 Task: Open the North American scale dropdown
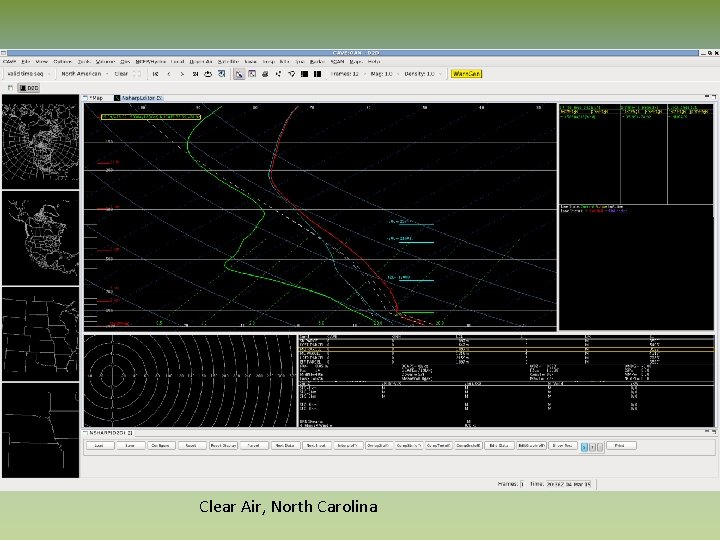point(84,74)
